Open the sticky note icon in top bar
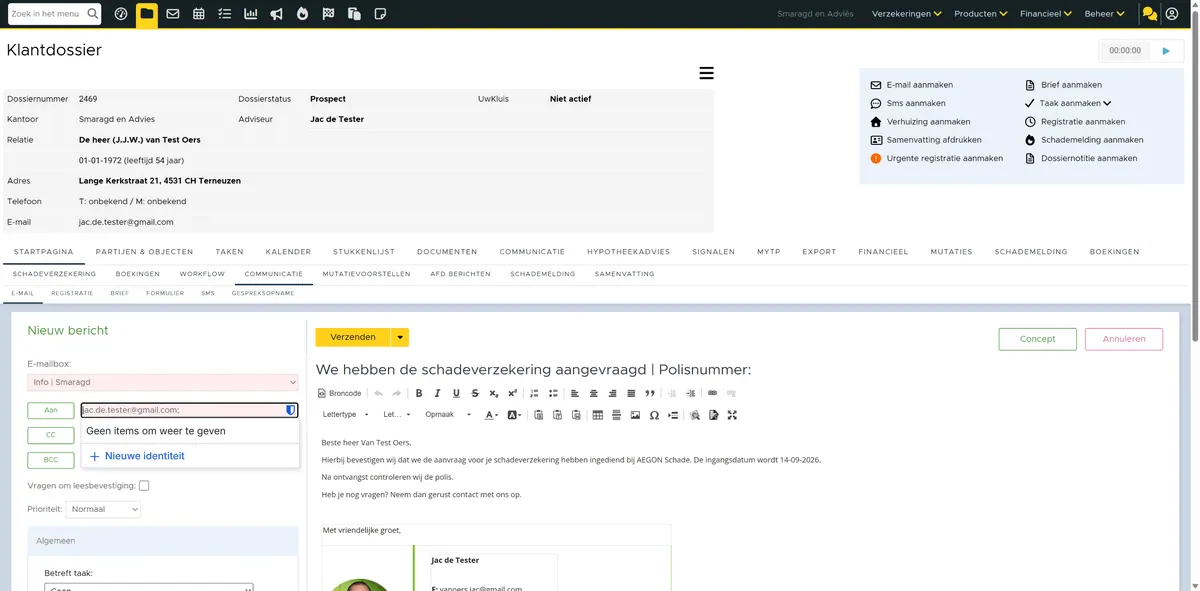The image size is (1200, 591). pyautogui.click(x=380, y=14)
